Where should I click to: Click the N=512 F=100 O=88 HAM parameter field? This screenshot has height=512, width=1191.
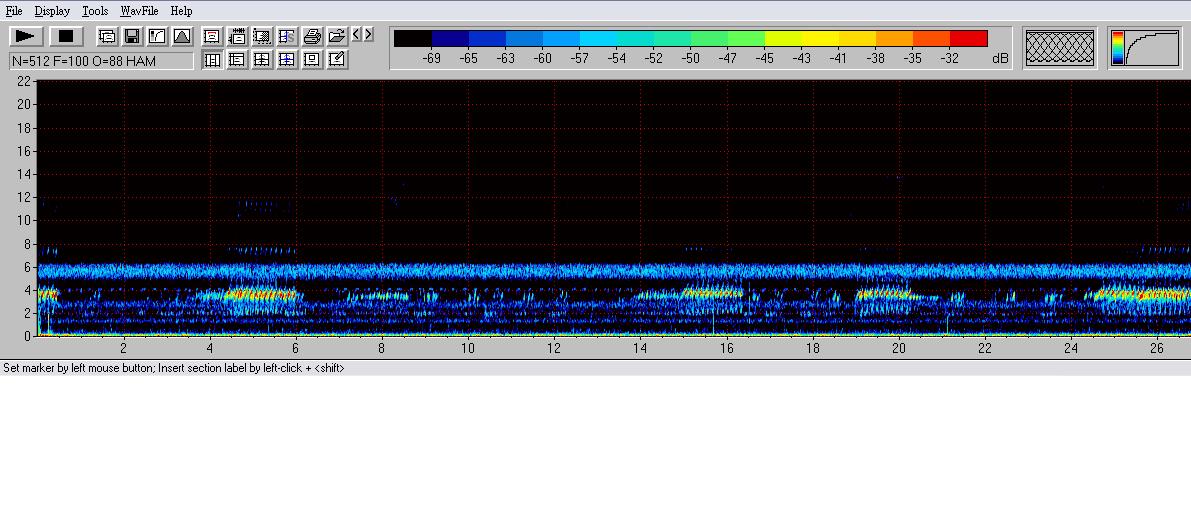pyautogui.click(x=101, y=61)
